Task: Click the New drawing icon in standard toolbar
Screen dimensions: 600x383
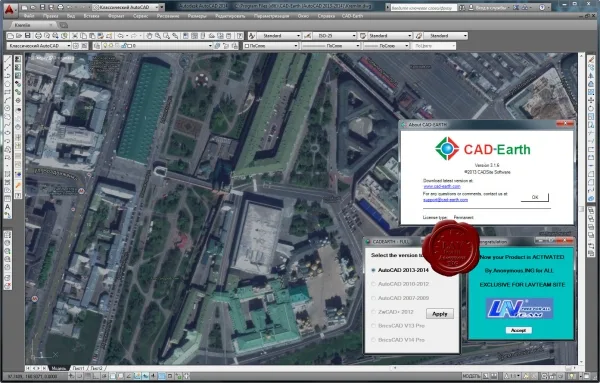Action: 11,36
